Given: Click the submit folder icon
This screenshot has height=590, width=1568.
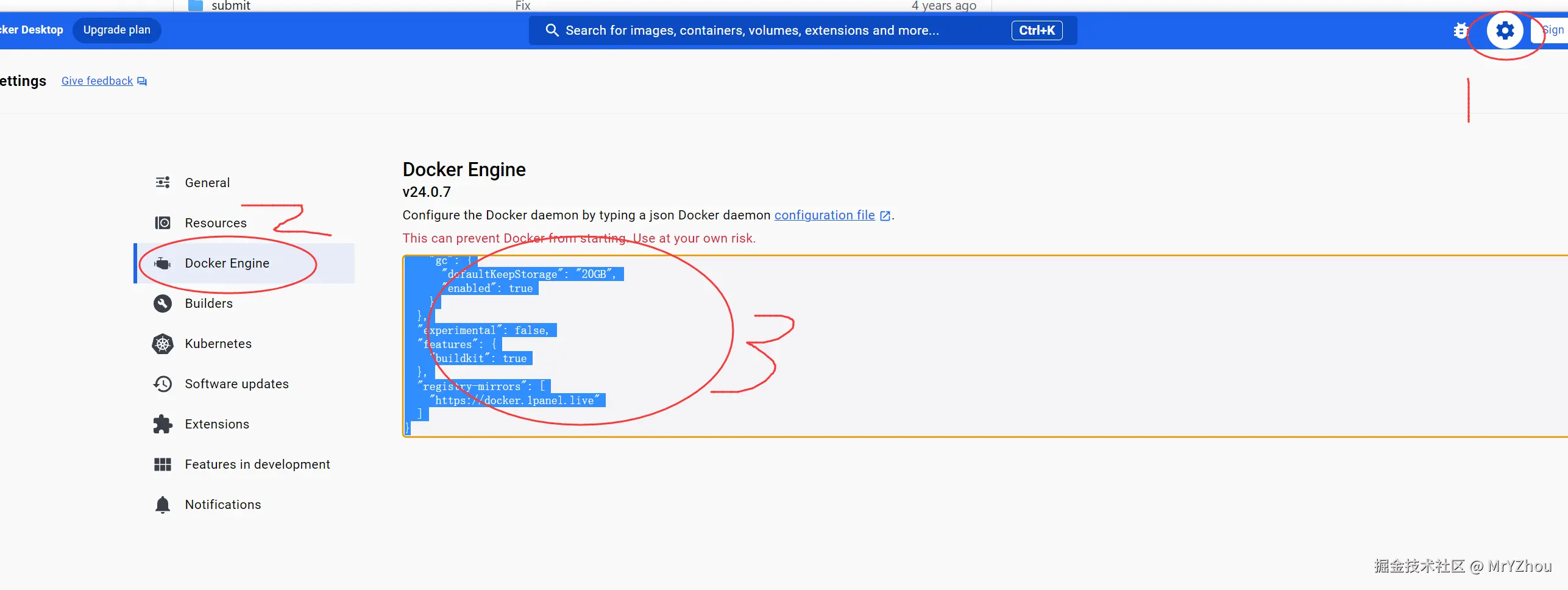Looking at the screenshot, I should point(195,5).
